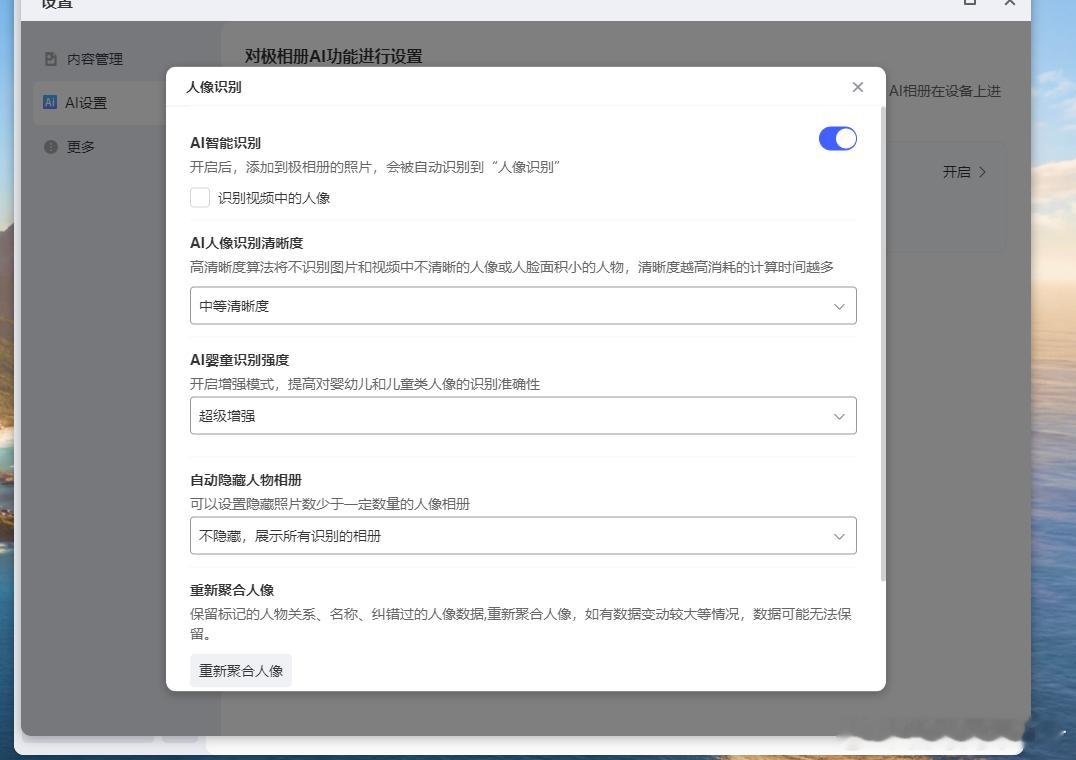
Task: Select 内容管理 in settings sidebar
Action: (x=95, y=59)
